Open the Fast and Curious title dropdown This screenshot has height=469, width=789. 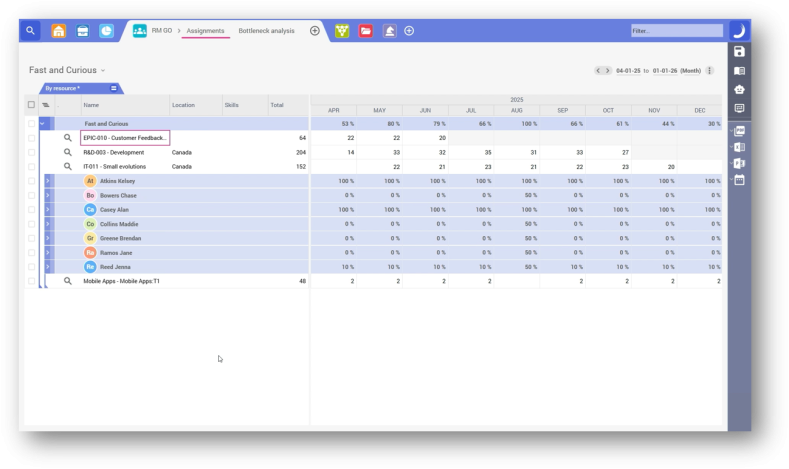click(103, 70)
